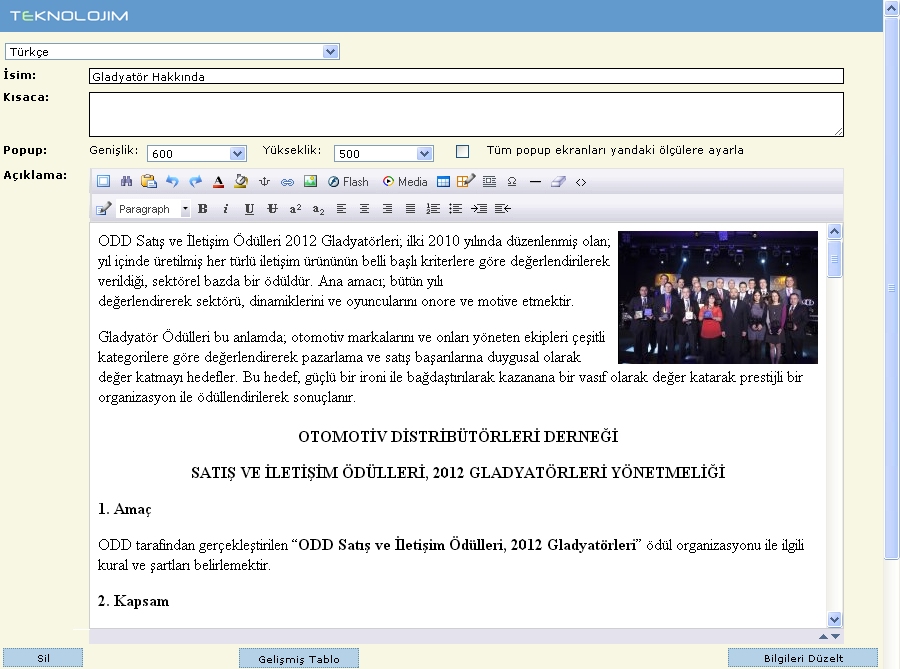Click editor scrollbar up arrow

click(x=835, y=231)
